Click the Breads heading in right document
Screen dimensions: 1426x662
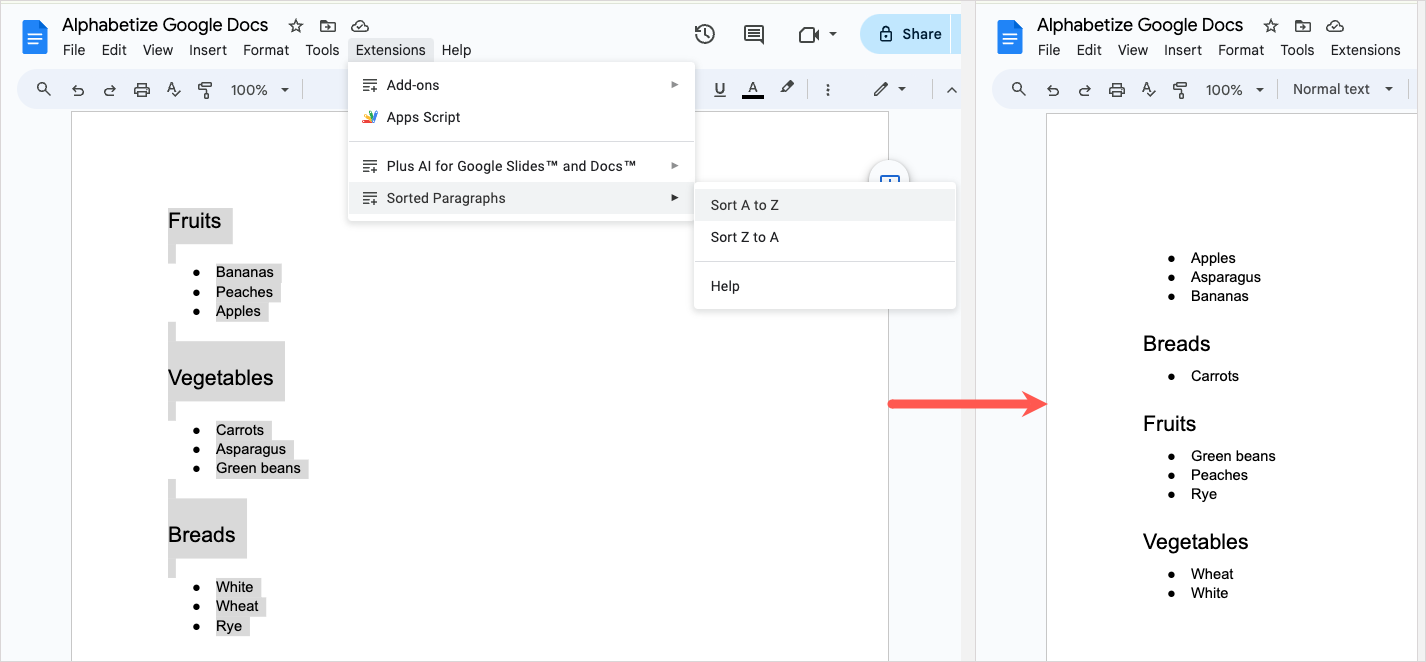[x=1177, y=344]
